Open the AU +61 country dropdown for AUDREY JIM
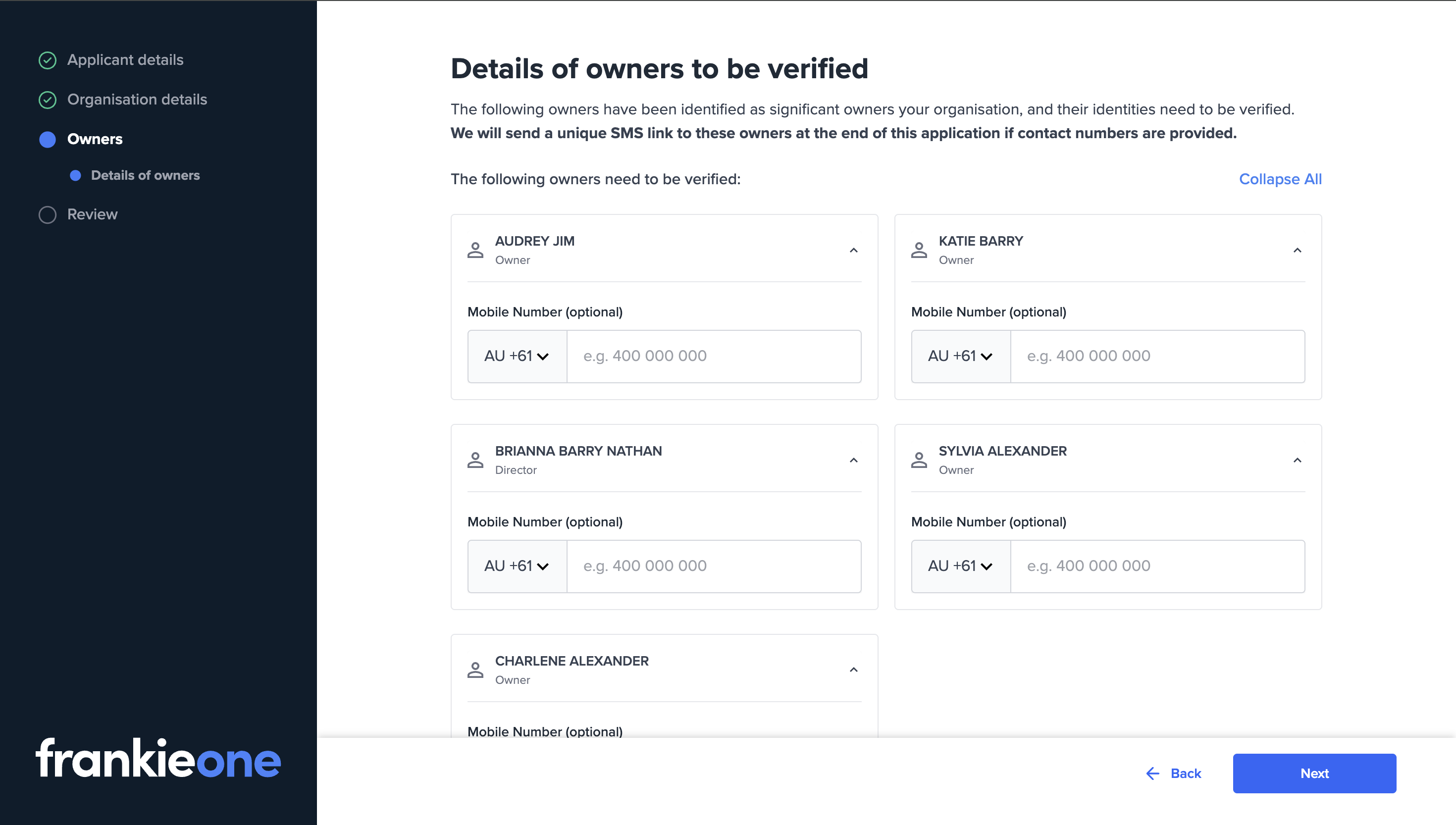1456x825 pixels. click(x=516, y=356)
